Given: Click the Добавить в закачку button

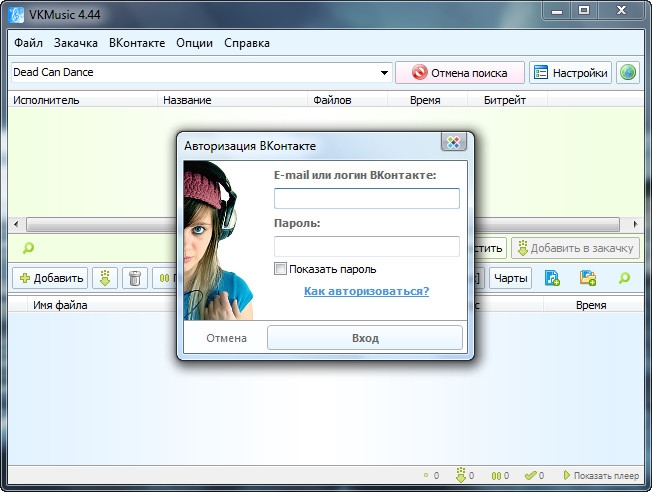Looking at the screenshot, I should (x=575, y=248).
